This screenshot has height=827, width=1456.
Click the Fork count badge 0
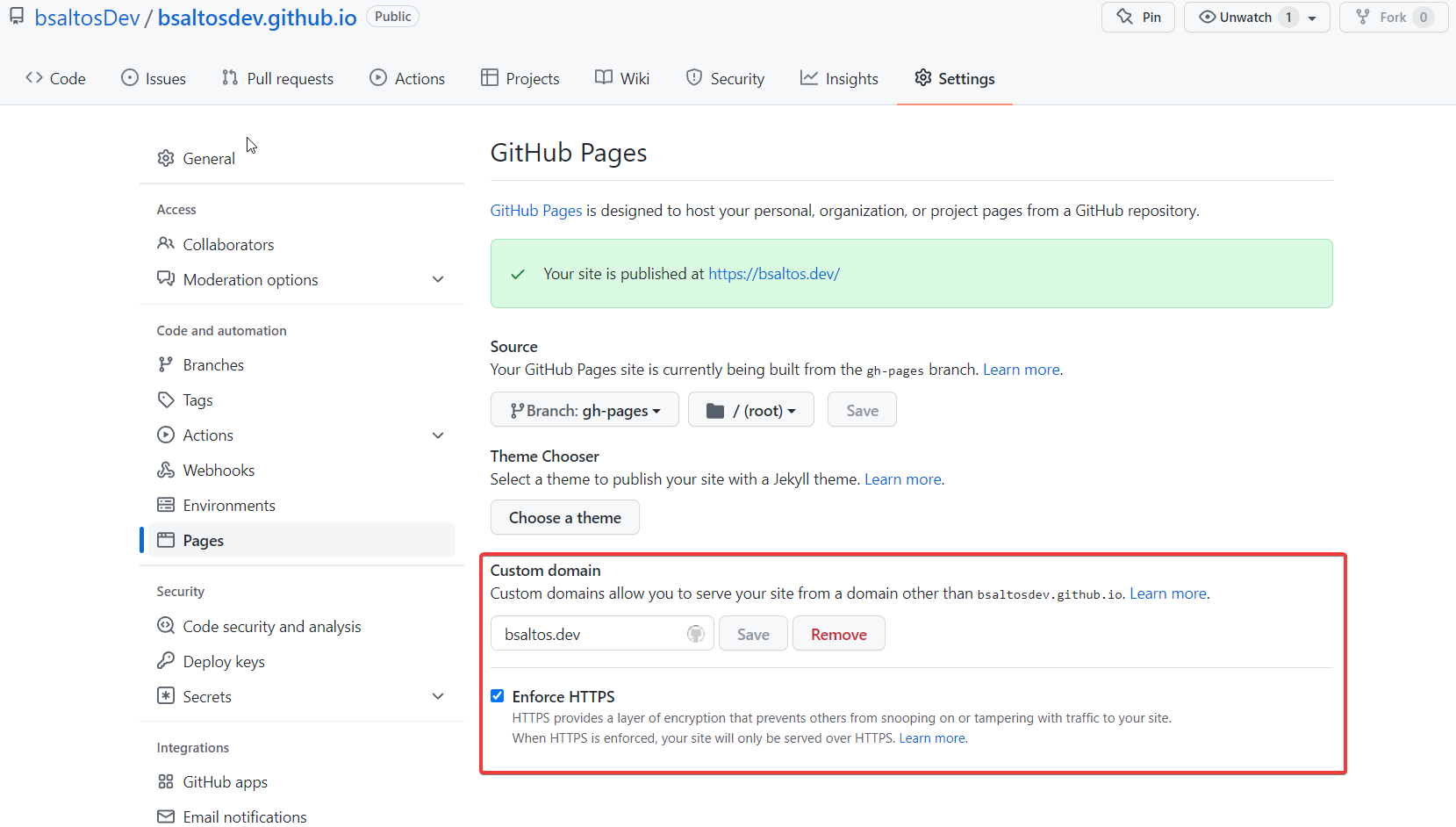tap(1424, 18)
